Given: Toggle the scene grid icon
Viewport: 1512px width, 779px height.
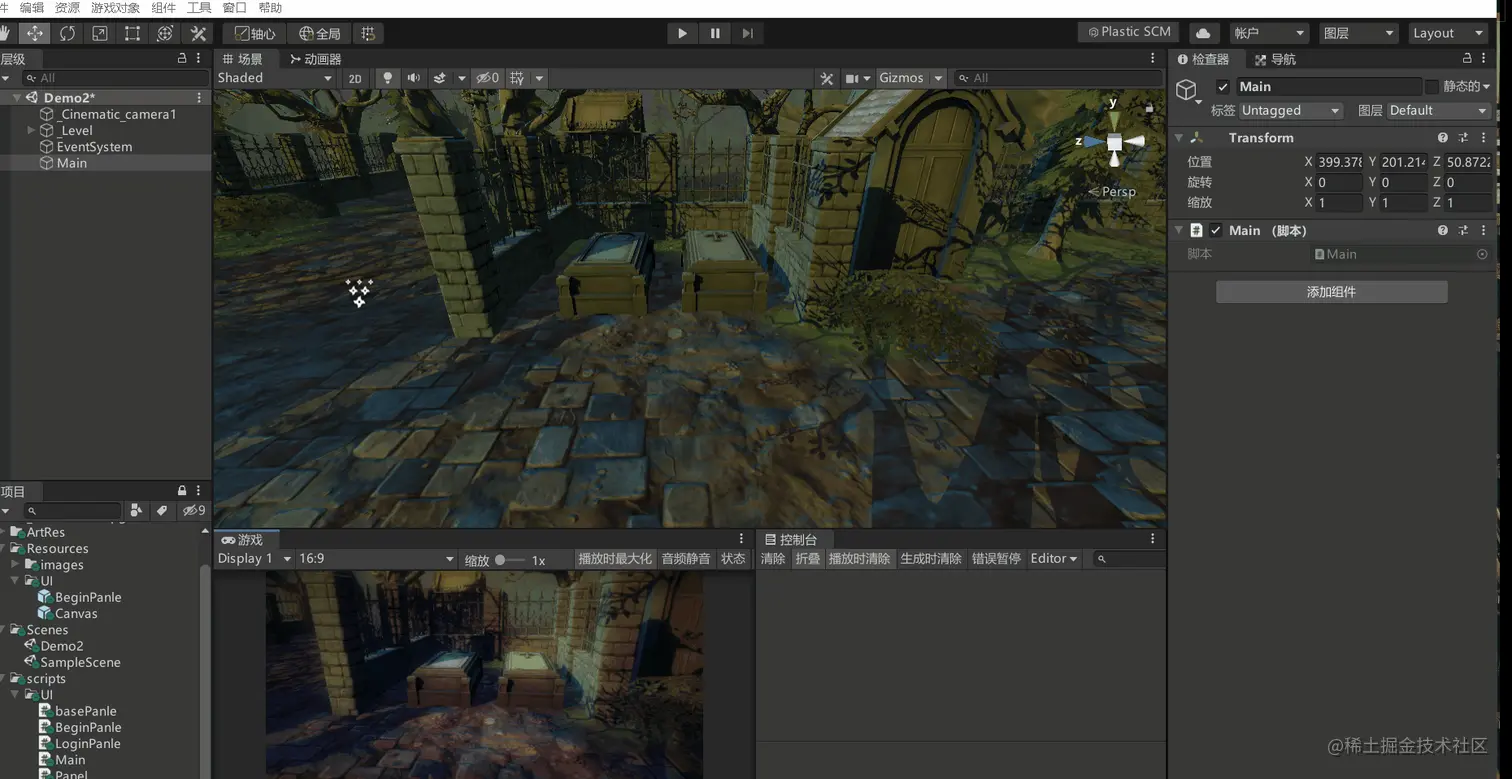Looking at the screenshot, I should pyautogui.click(x=517, y=78).
